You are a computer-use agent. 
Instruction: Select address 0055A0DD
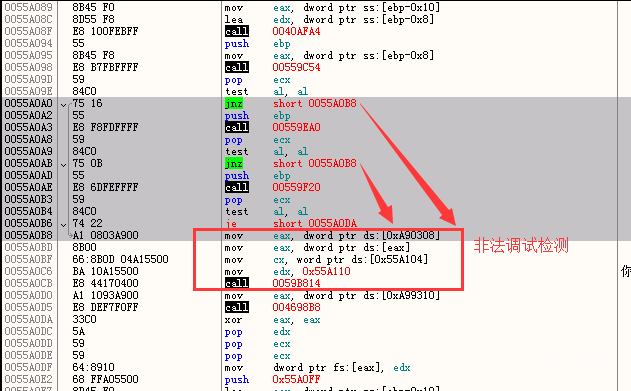[x=29, y=343]
